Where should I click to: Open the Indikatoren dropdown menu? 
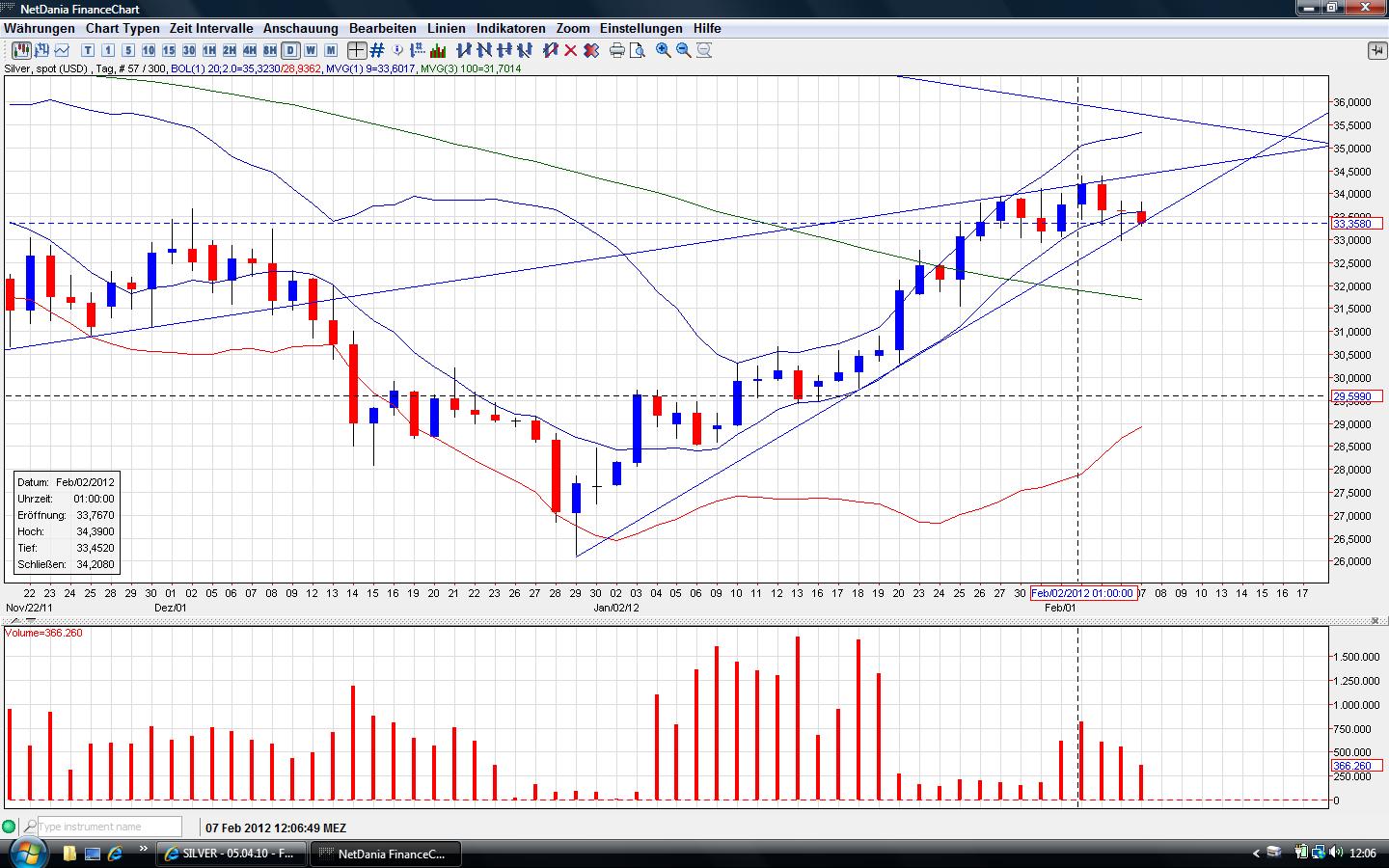click(510, 29)
